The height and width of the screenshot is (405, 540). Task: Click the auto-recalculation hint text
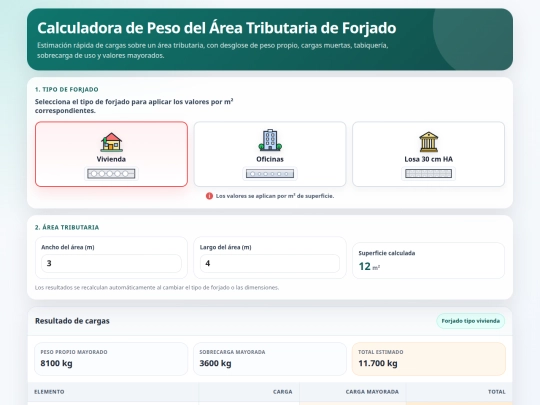pos(157,287)
